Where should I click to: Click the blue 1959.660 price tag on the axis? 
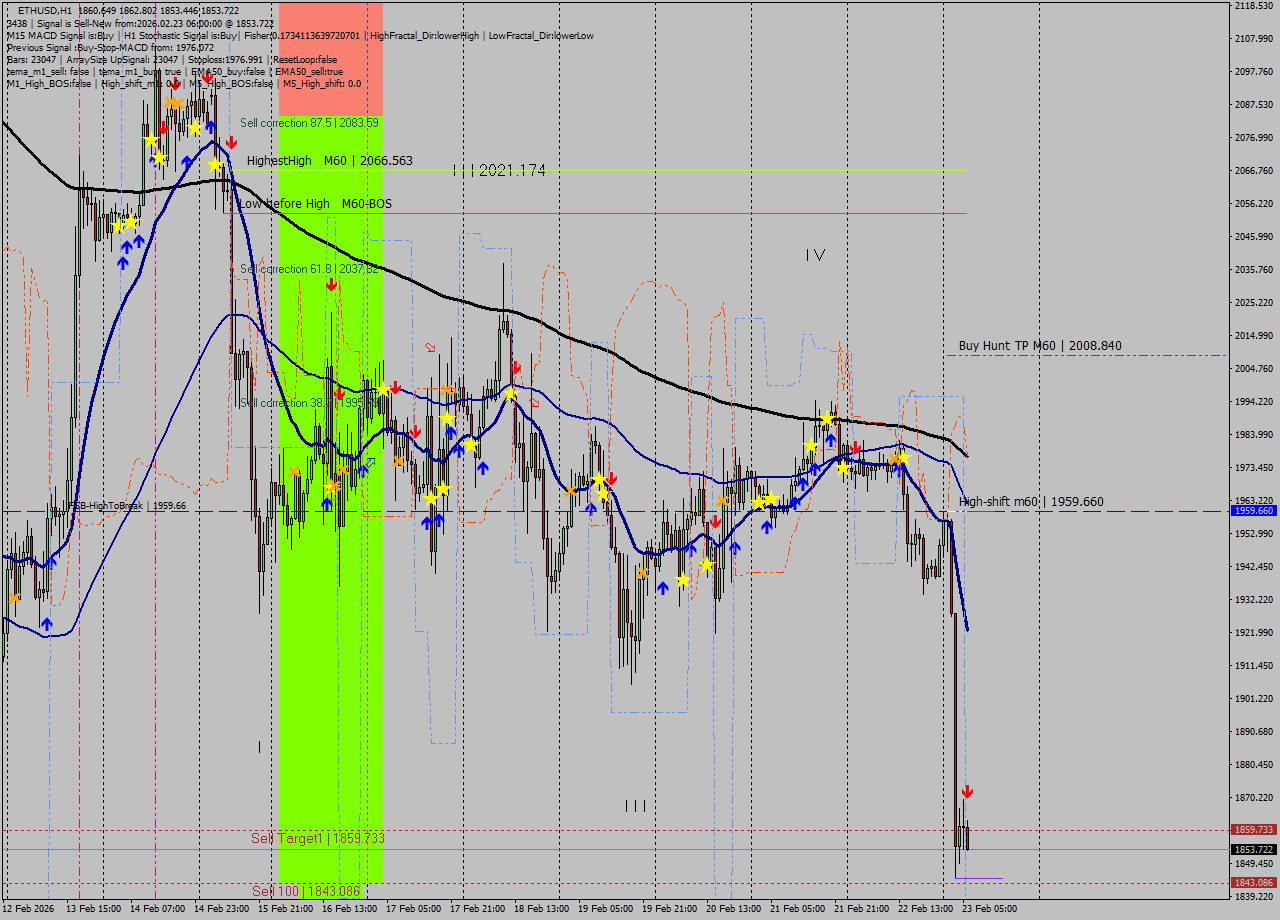click(1255, 511)
